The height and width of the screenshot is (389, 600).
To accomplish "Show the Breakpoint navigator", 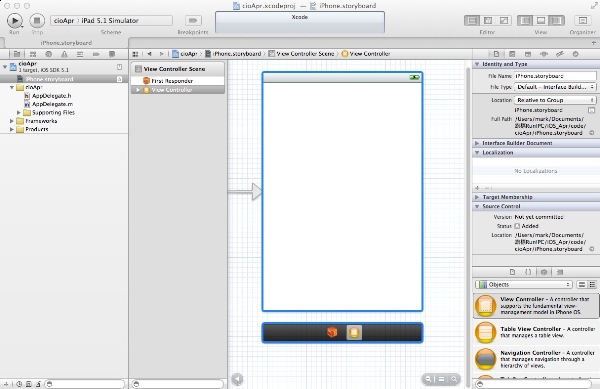I will coord(96,54).
